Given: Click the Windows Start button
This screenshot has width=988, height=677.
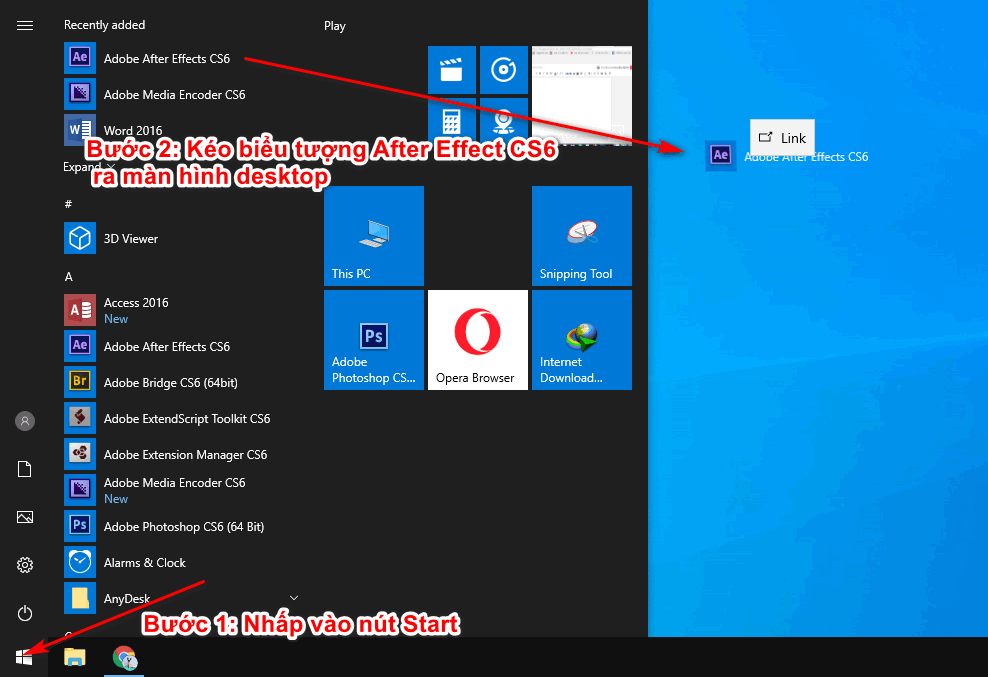Looking at the screenshot, I should pyautogui.click(x=24, y=657).
